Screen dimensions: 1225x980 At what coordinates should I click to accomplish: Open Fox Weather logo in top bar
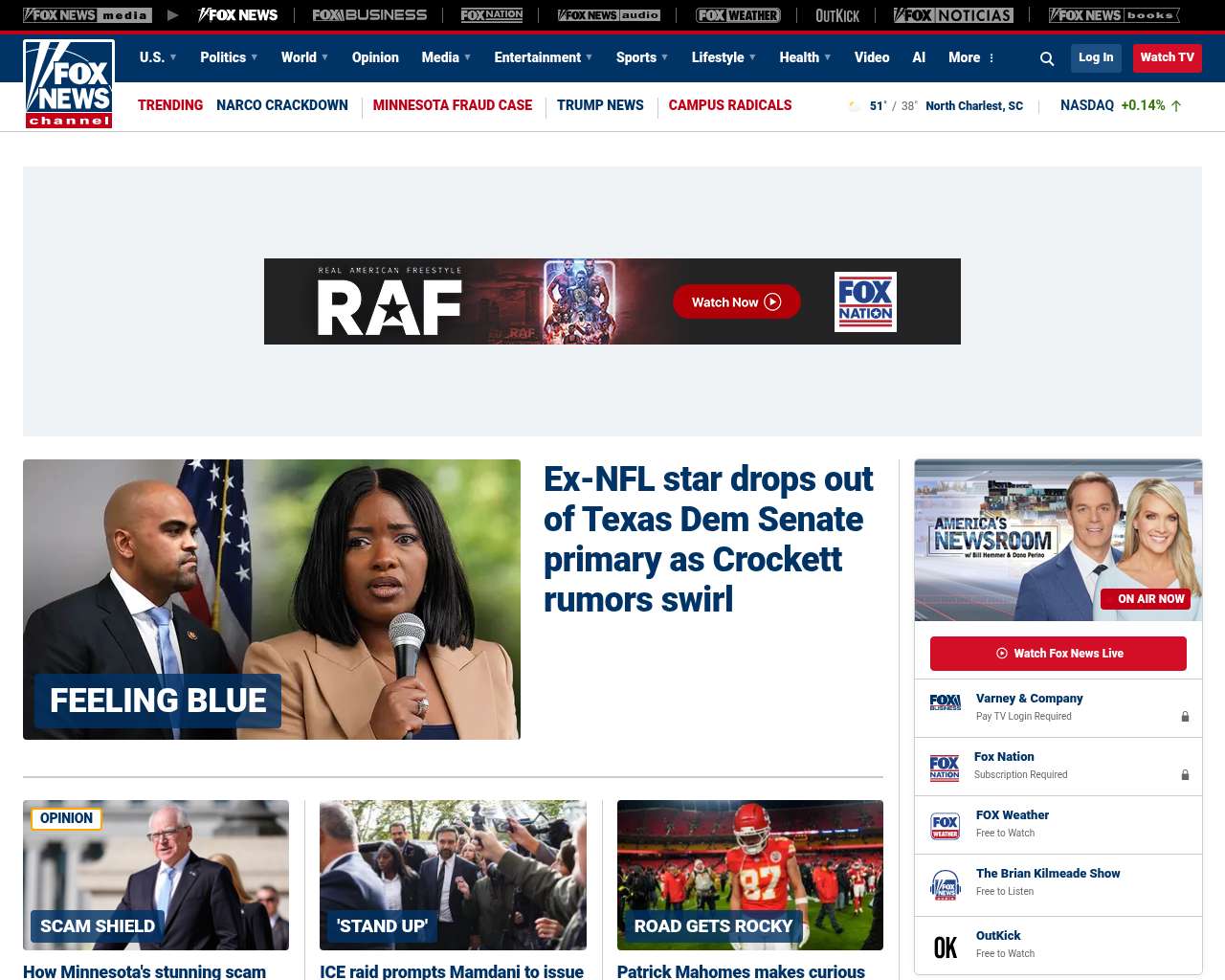point(738,15)
